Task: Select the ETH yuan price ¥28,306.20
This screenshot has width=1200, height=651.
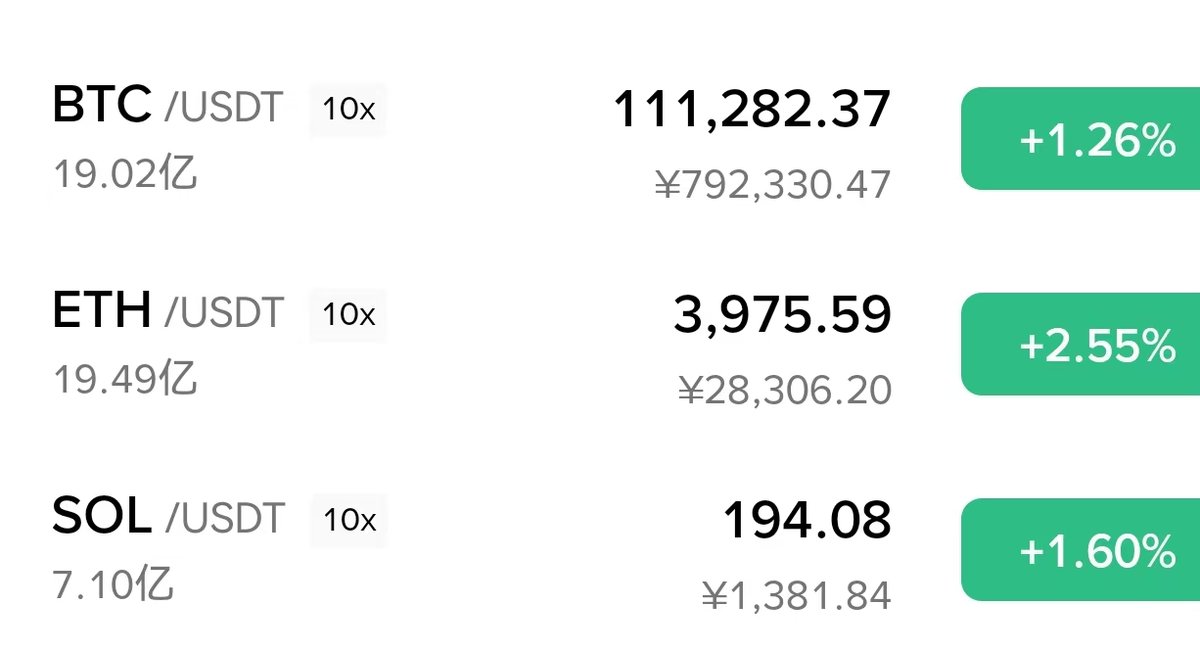Action: click(x=784, y=390)
